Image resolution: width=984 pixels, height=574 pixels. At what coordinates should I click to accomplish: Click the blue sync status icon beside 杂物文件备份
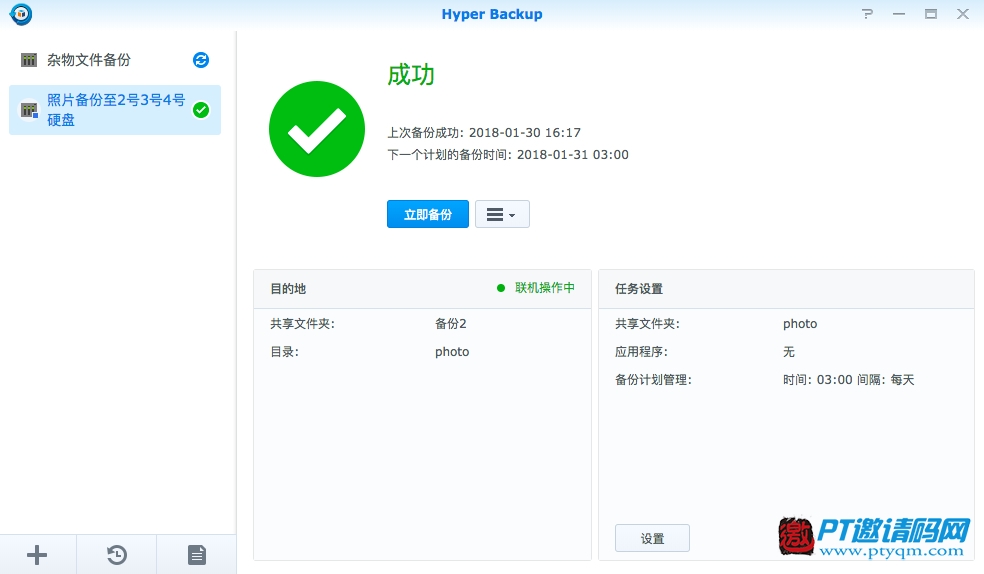[x=201, y=60]
